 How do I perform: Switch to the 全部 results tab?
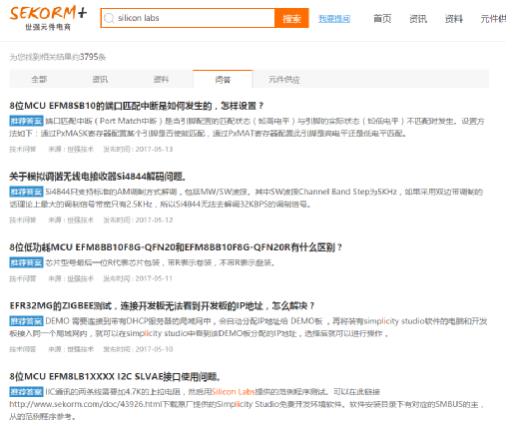39,79
